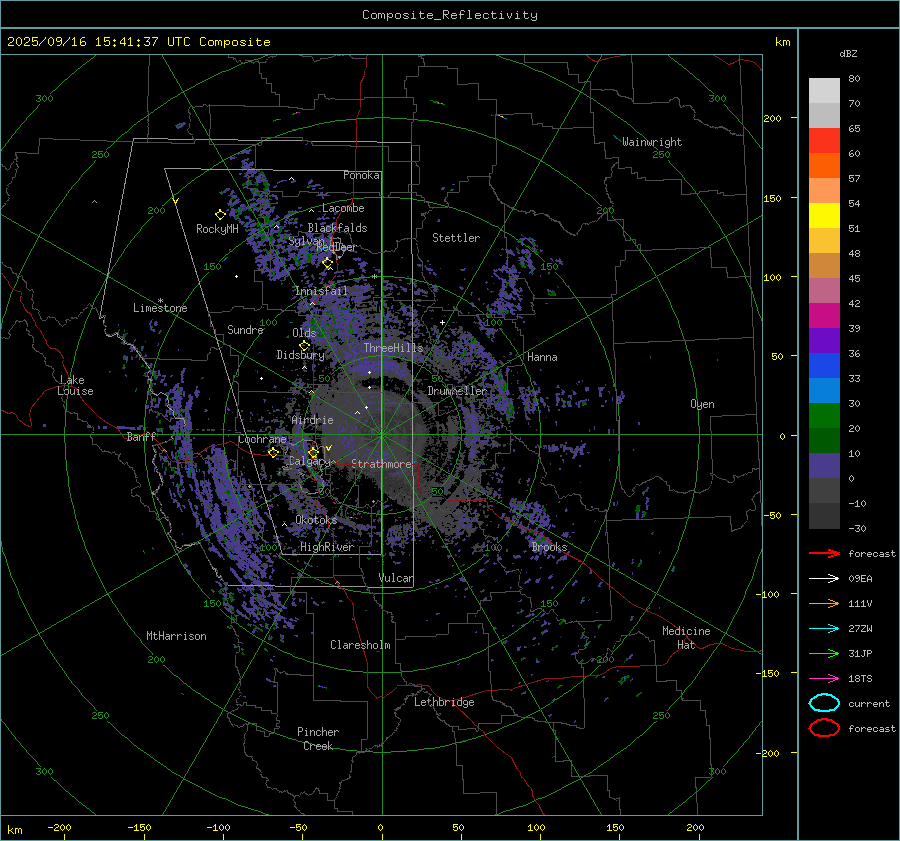Click the HighRiver map label

(x=327, y=547)
